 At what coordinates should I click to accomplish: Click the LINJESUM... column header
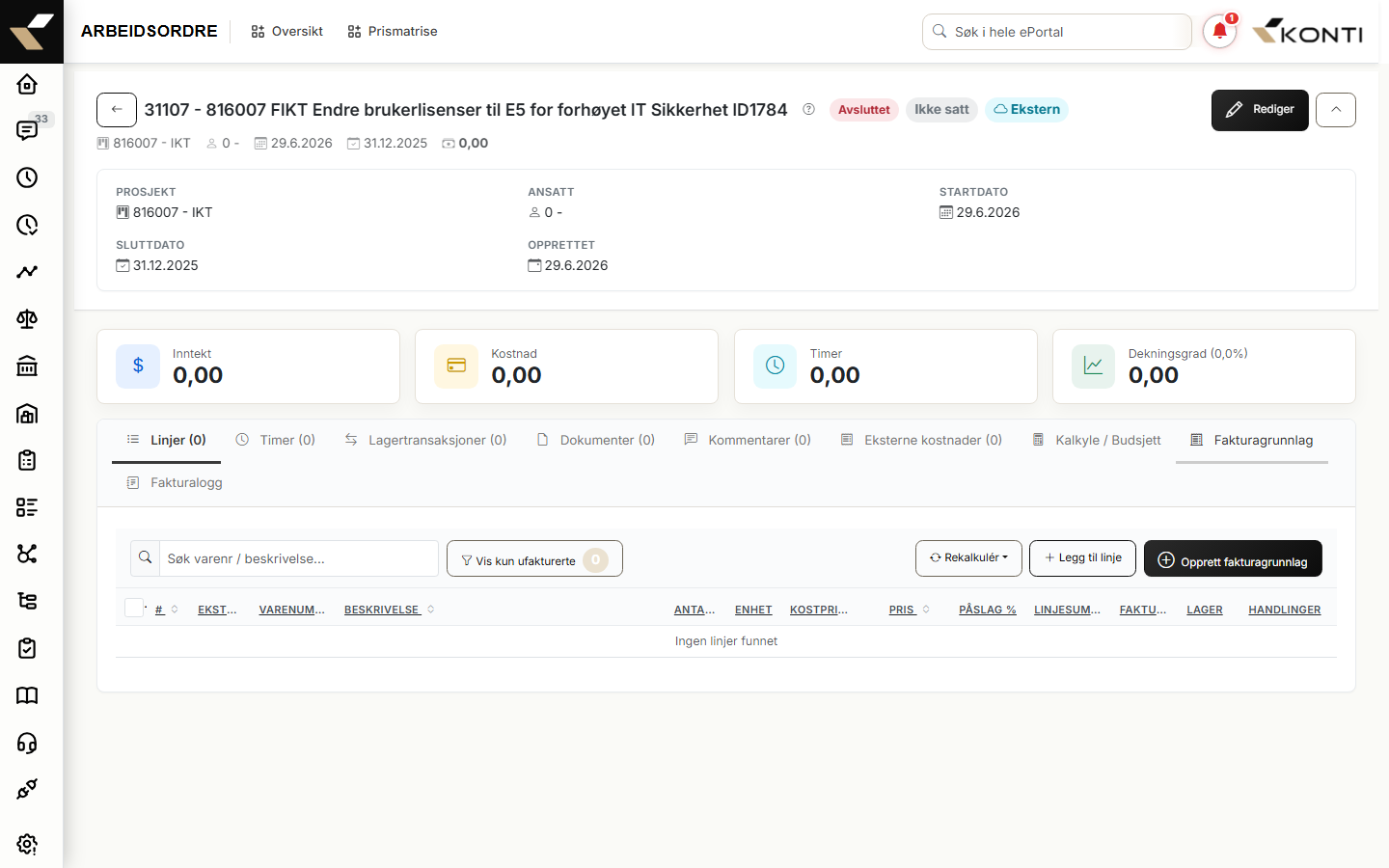click(x=1067, y=610)
